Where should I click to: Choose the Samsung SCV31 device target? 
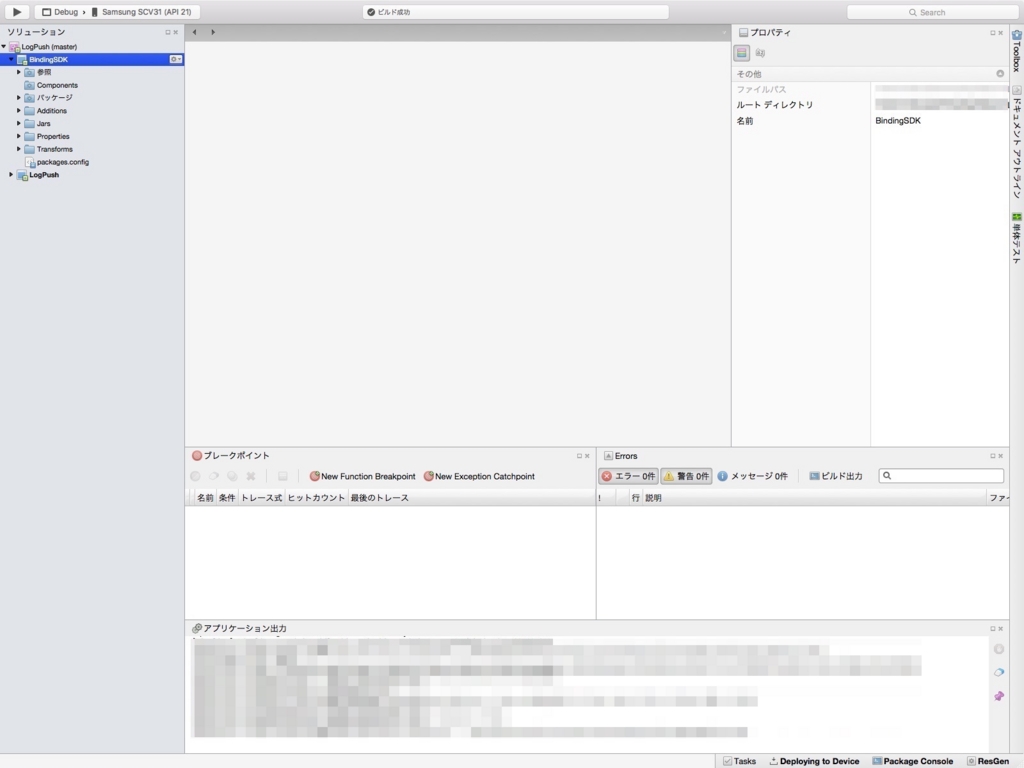point(142,12)
